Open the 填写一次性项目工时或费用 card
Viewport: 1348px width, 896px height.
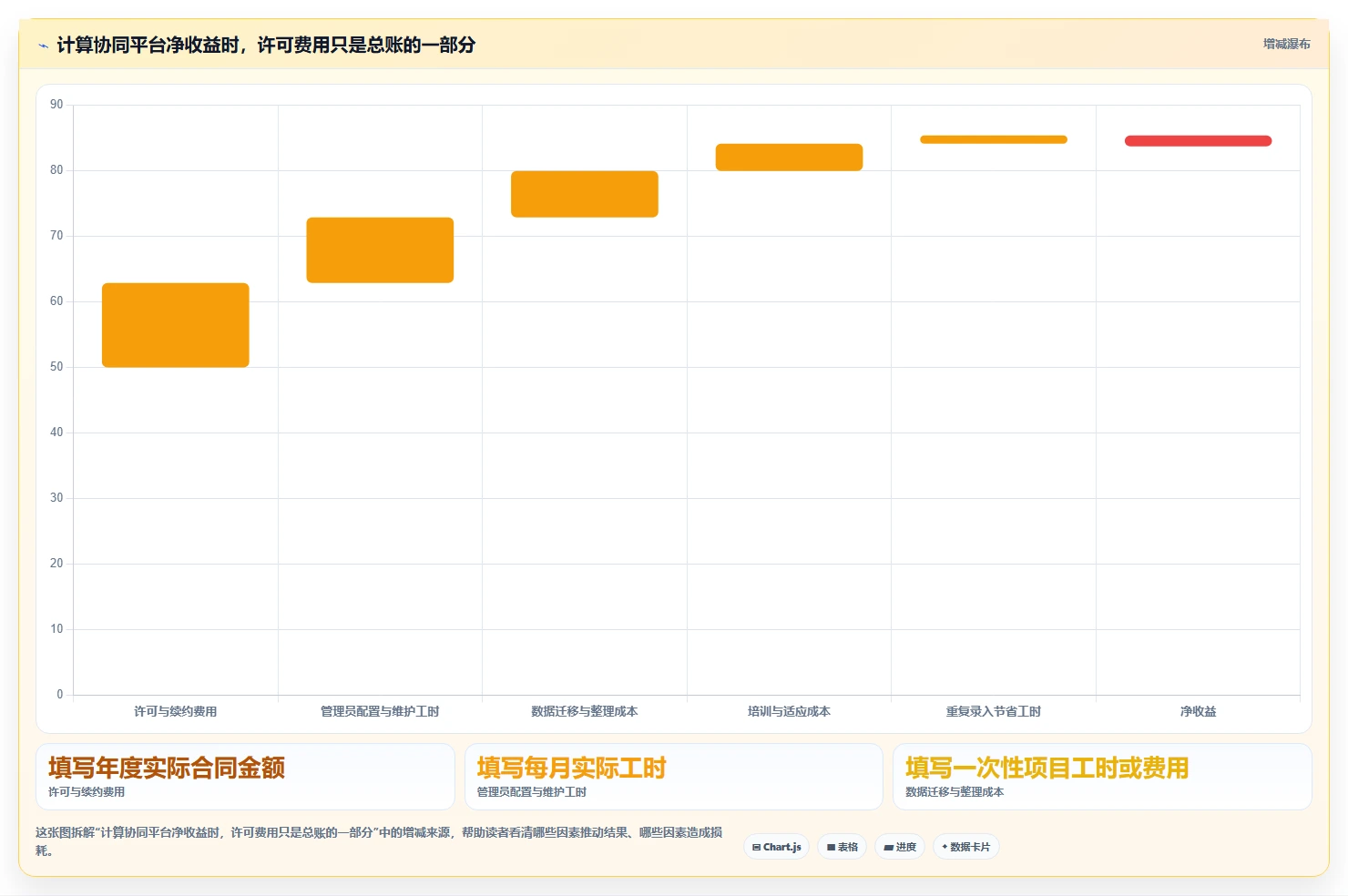(1102, 777)
